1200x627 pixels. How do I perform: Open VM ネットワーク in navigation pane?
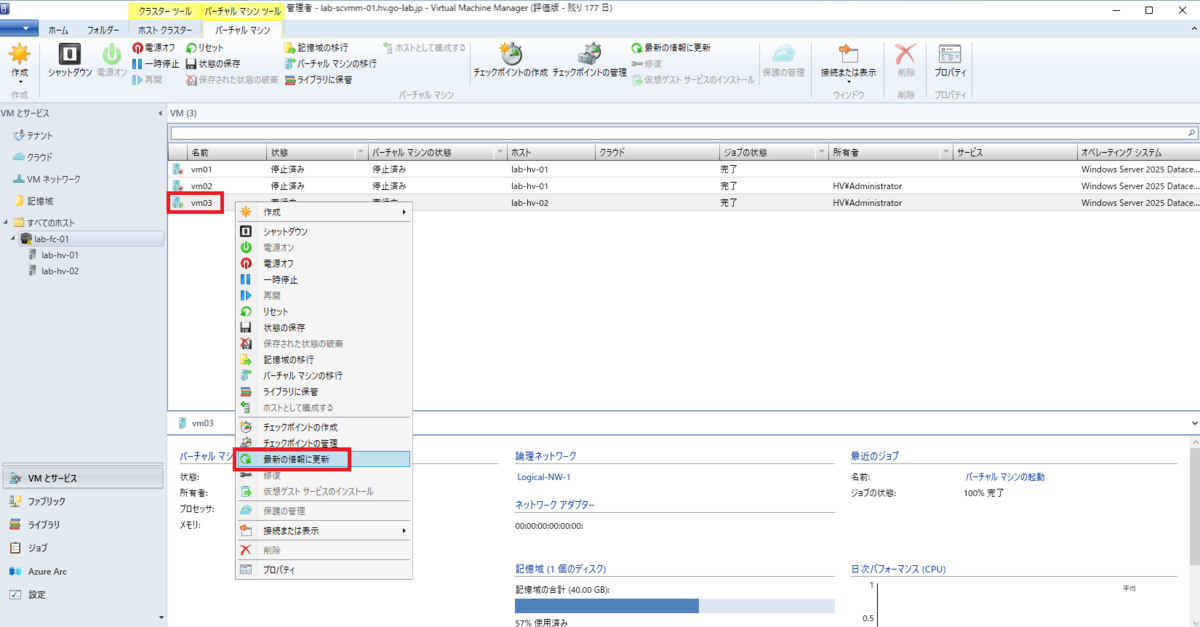click(47, 179)
